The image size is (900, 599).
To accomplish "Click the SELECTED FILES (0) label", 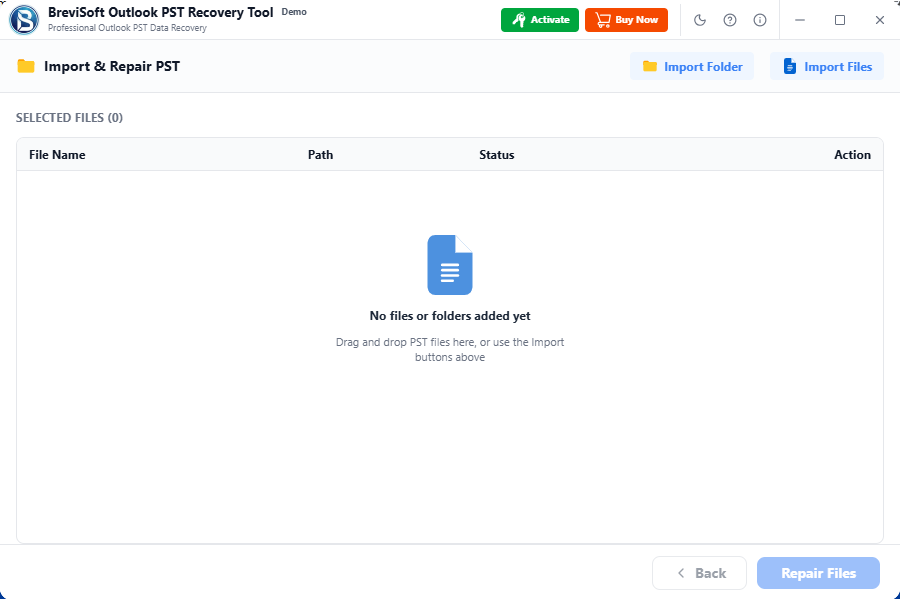I will 69,118.
